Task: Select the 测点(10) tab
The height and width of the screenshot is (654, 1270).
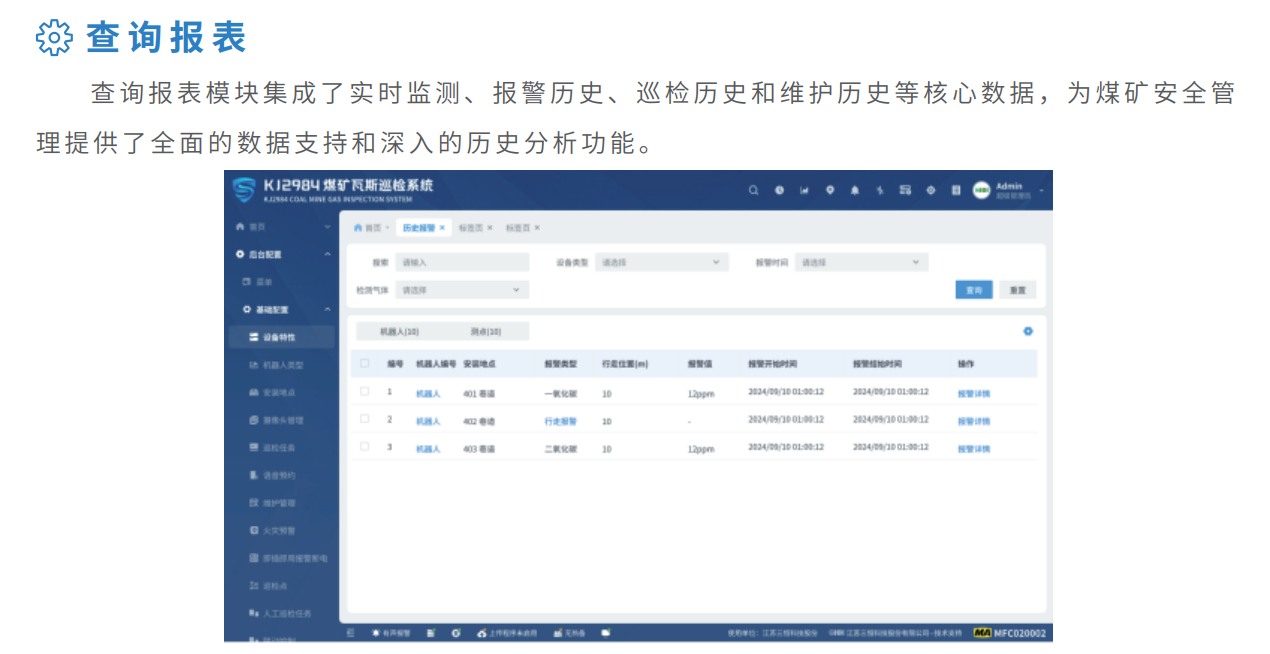Action: click(x=486, y=331)
